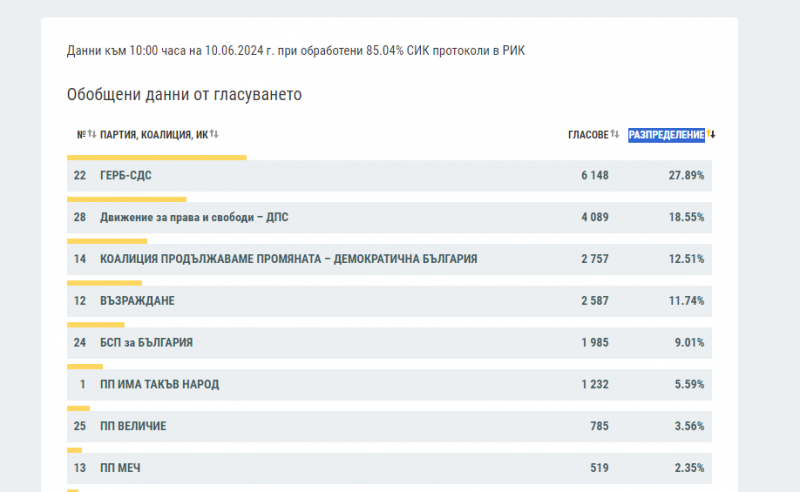This screenshot has height=492, width=800.
Task: Click the 3.56% share value
Action: pos(689,427)
